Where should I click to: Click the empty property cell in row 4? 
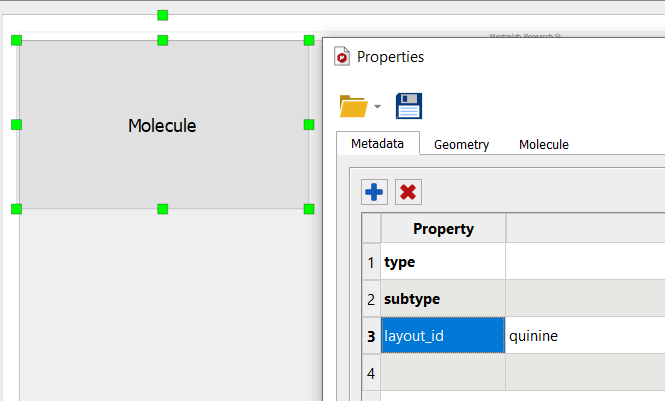click(x=443, y=372)
